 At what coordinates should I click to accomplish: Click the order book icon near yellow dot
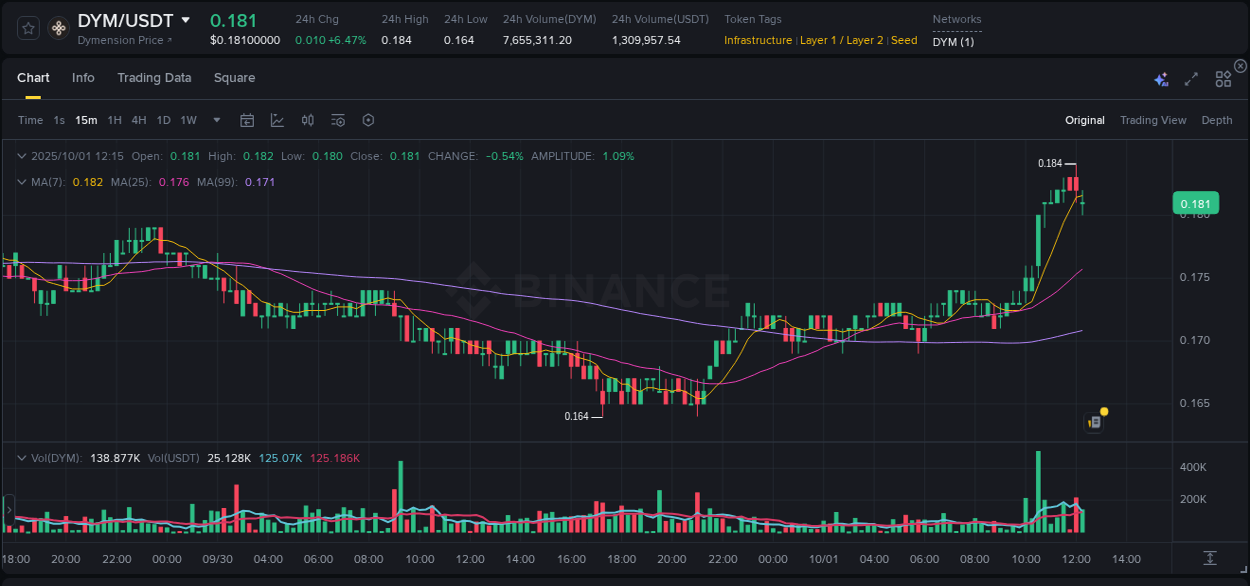pyautogui.click(x=1092, y=421)
